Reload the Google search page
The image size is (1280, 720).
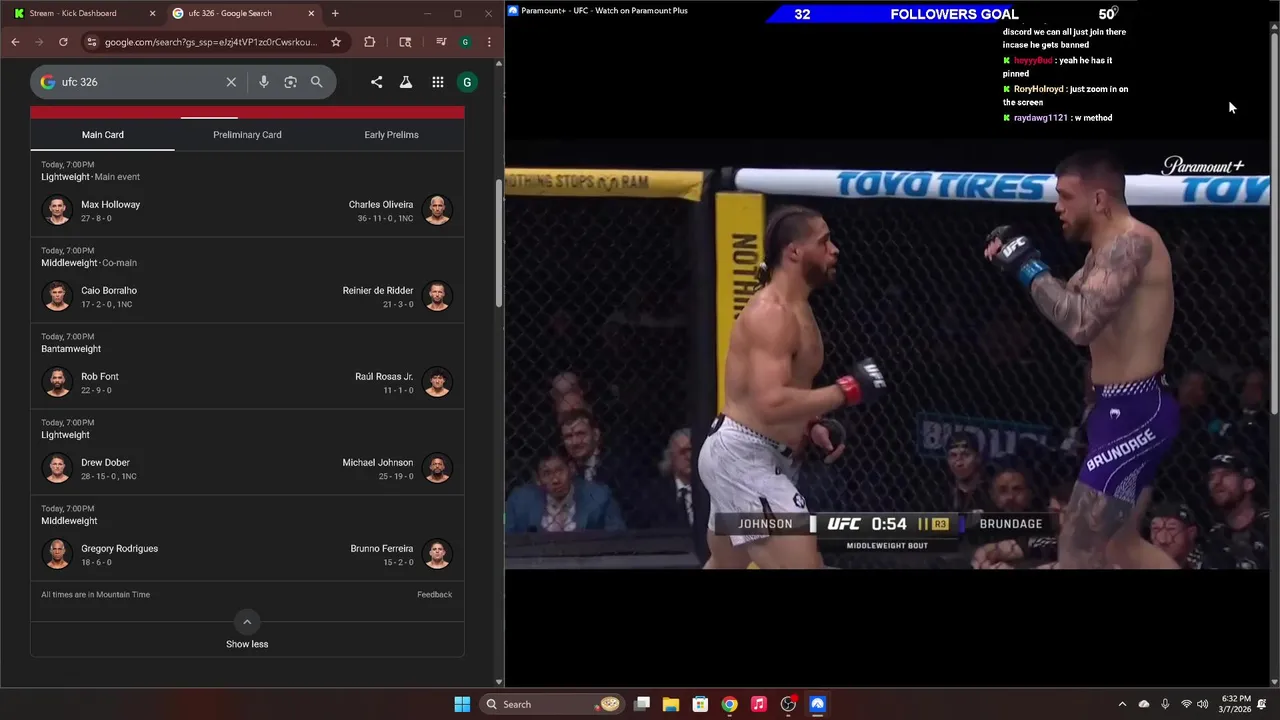pyautogui.click(x=63, y=42)
